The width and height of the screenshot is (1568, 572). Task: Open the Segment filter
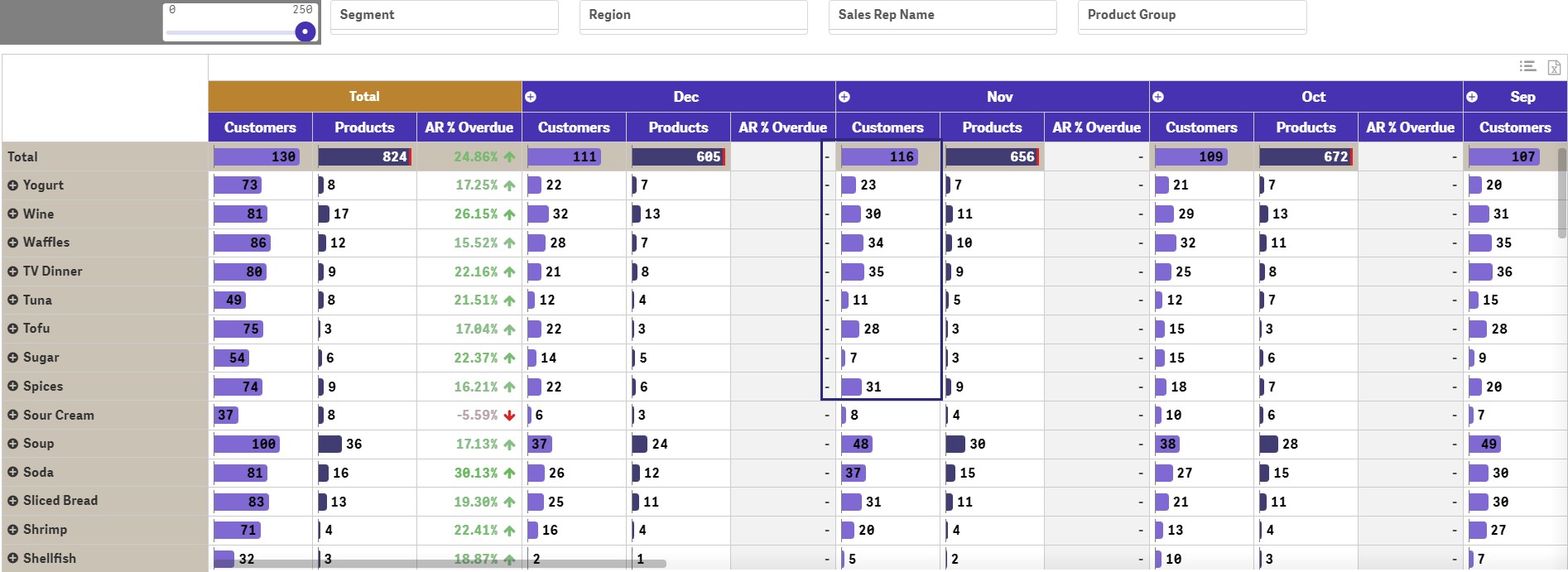tap(445, 17)
